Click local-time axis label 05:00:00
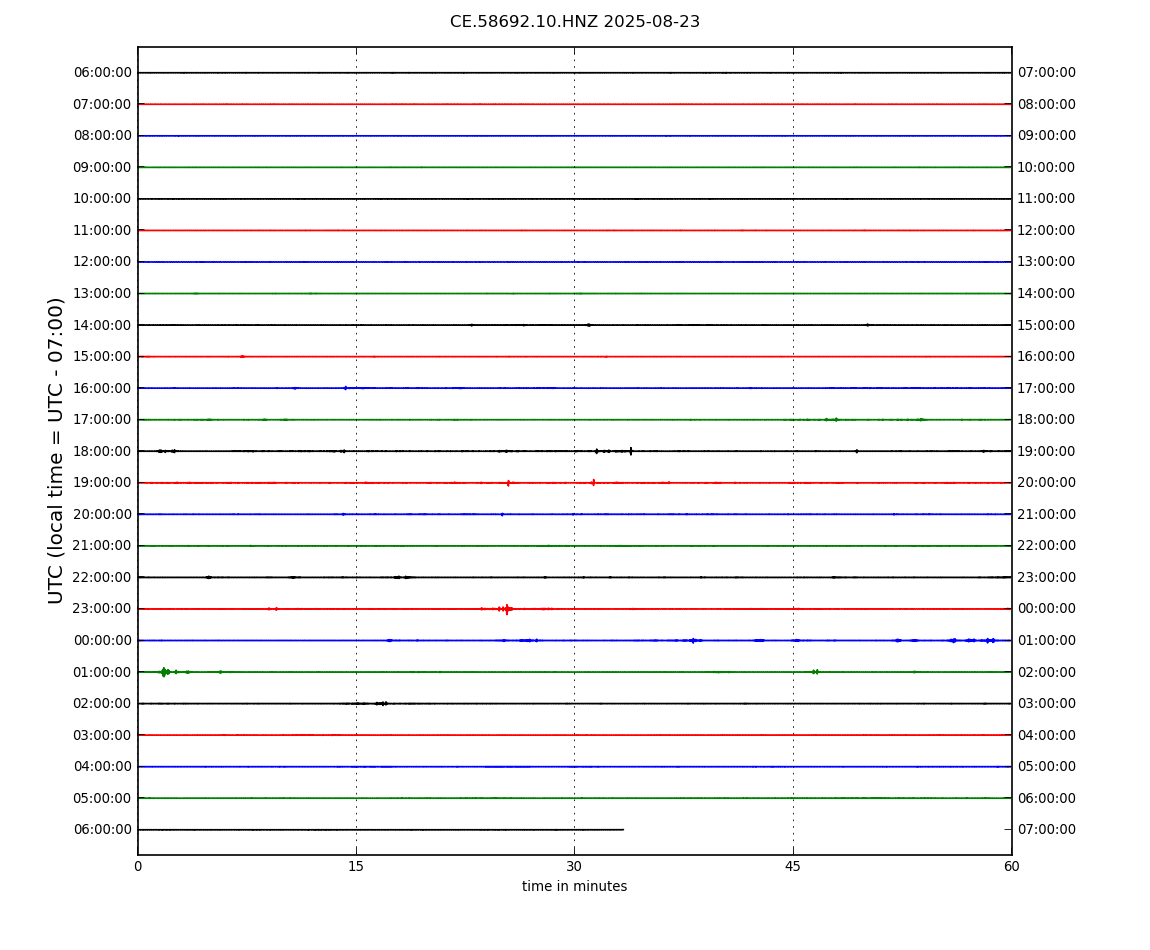This screenshot has height=950, width=1150. [1047, 767]
